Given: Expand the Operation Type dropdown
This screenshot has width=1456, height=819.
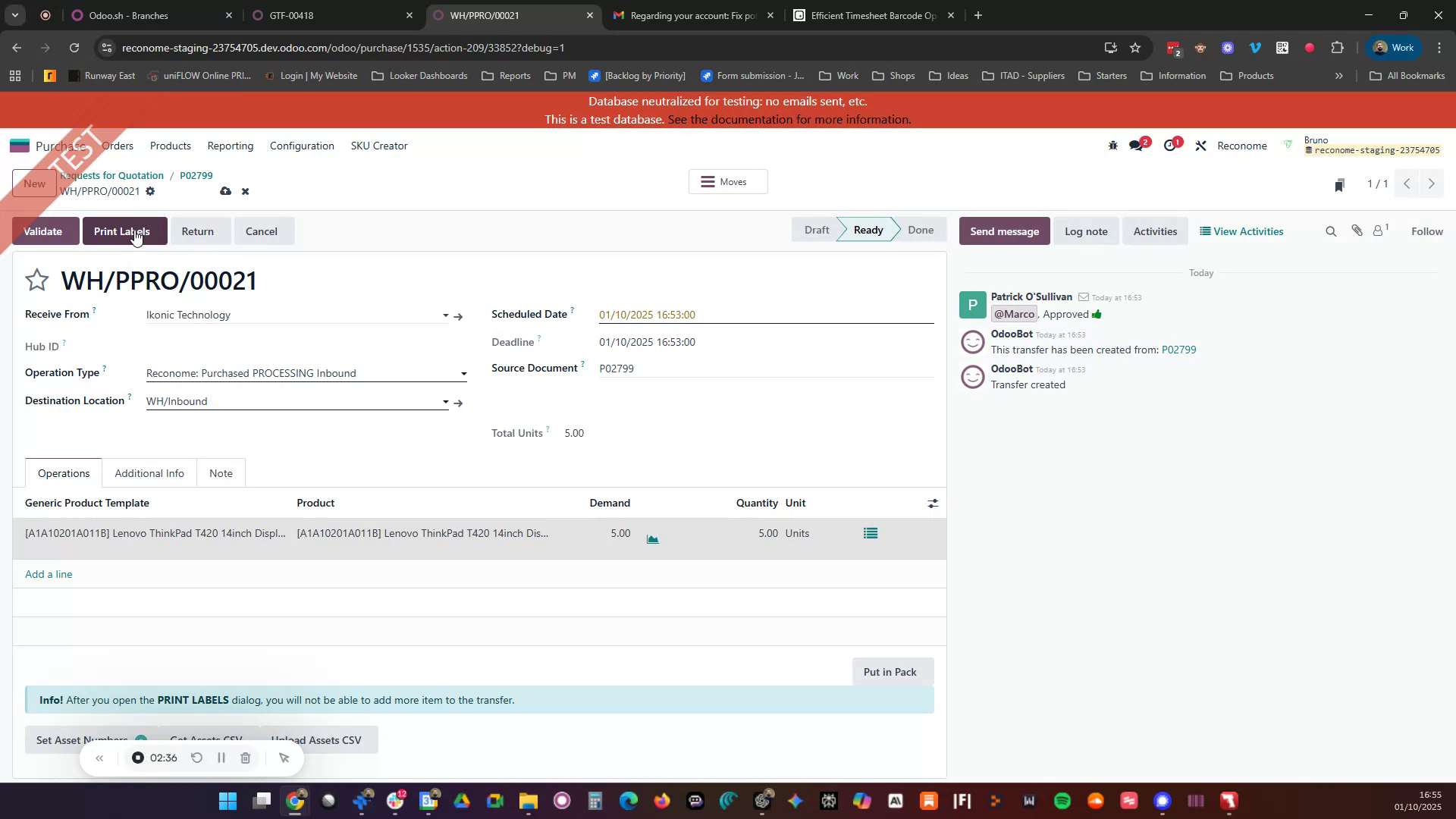Looking at the screenshot, I should (463, 373).
